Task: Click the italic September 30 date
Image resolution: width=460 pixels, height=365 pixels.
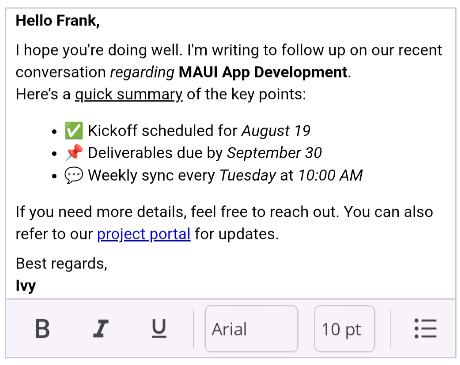Action: [274, 153]
